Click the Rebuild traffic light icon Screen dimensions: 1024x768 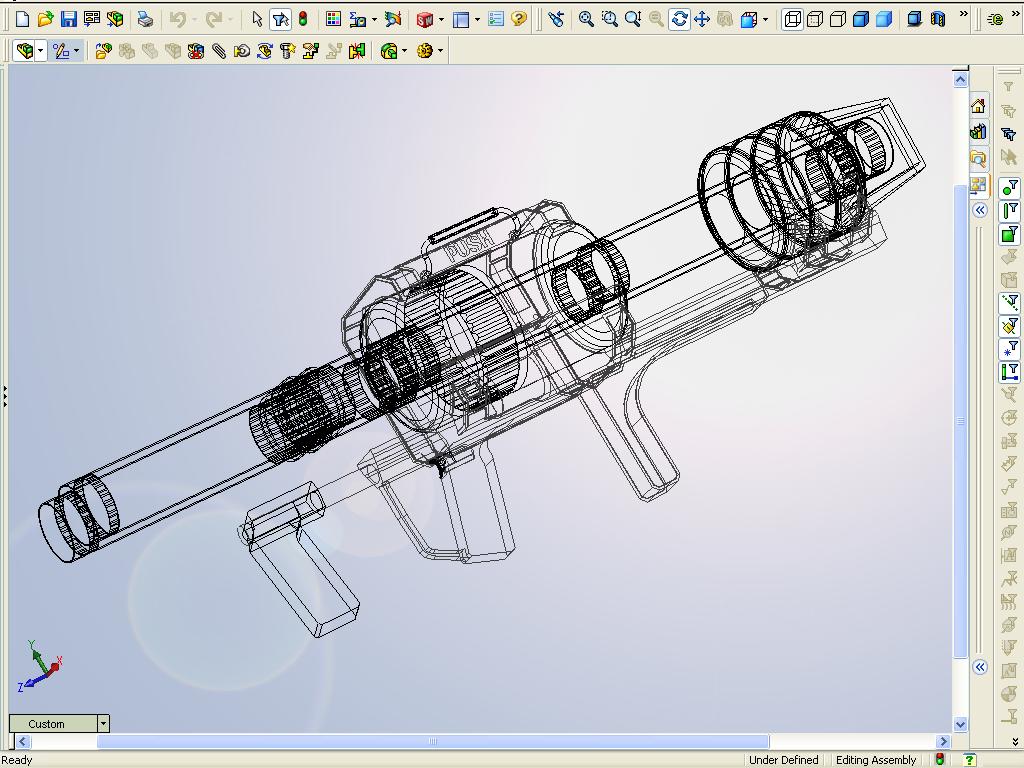click(302, 19)
